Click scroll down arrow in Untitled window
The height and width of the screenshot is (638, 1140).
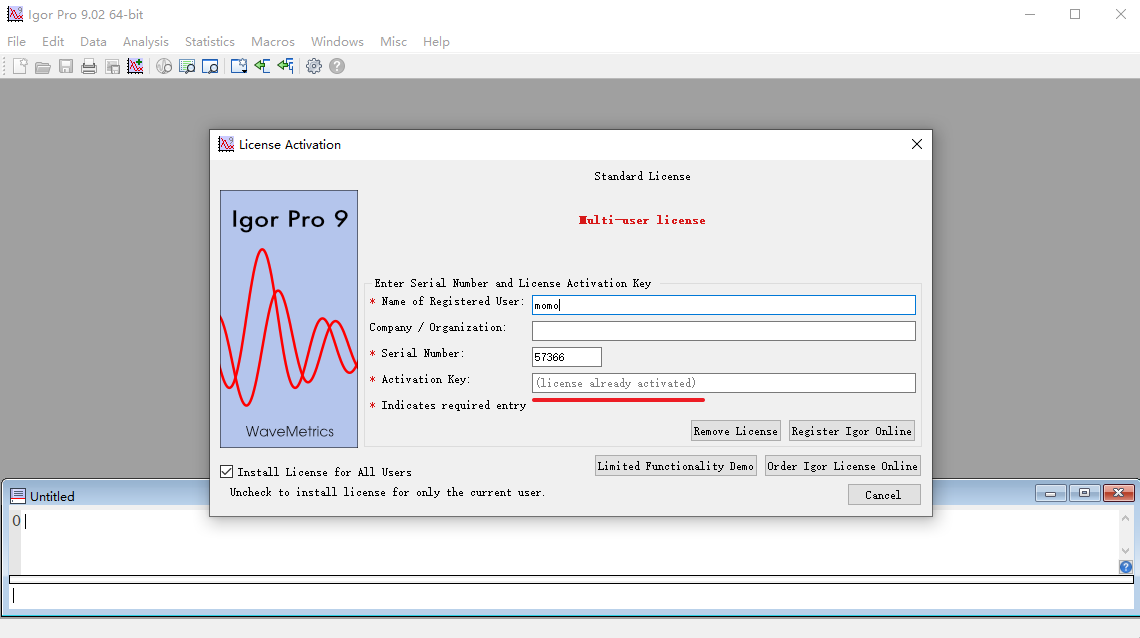pos(1125,551)
